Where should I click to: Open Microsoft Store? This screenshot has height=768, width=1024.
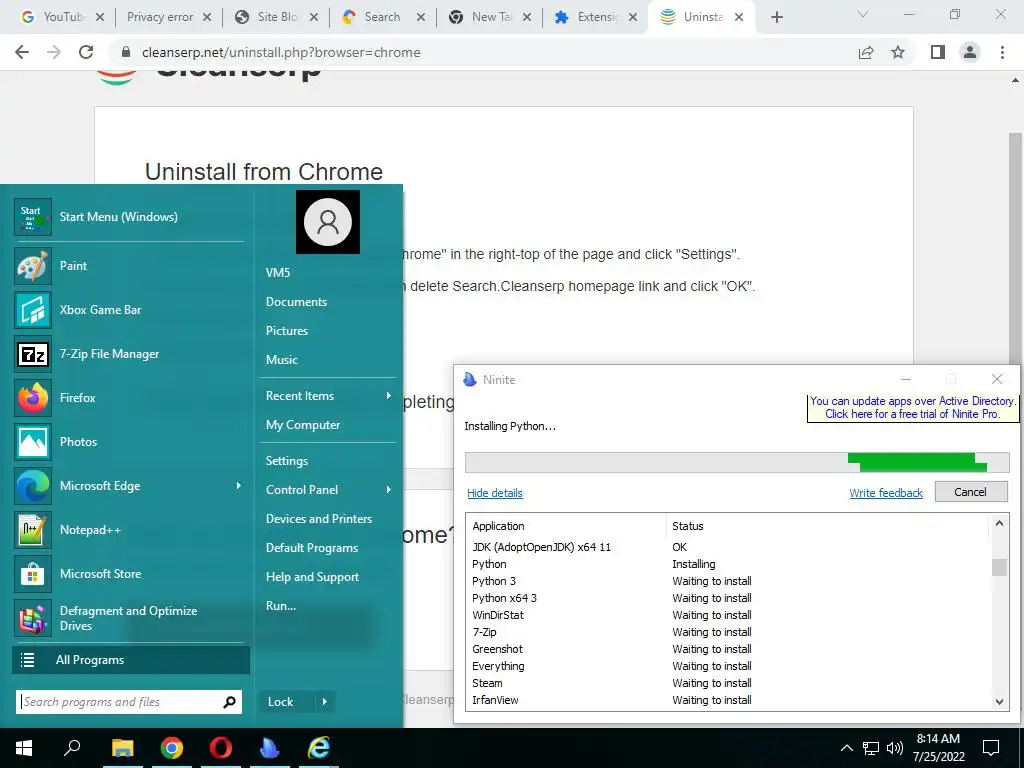point(128,574)
